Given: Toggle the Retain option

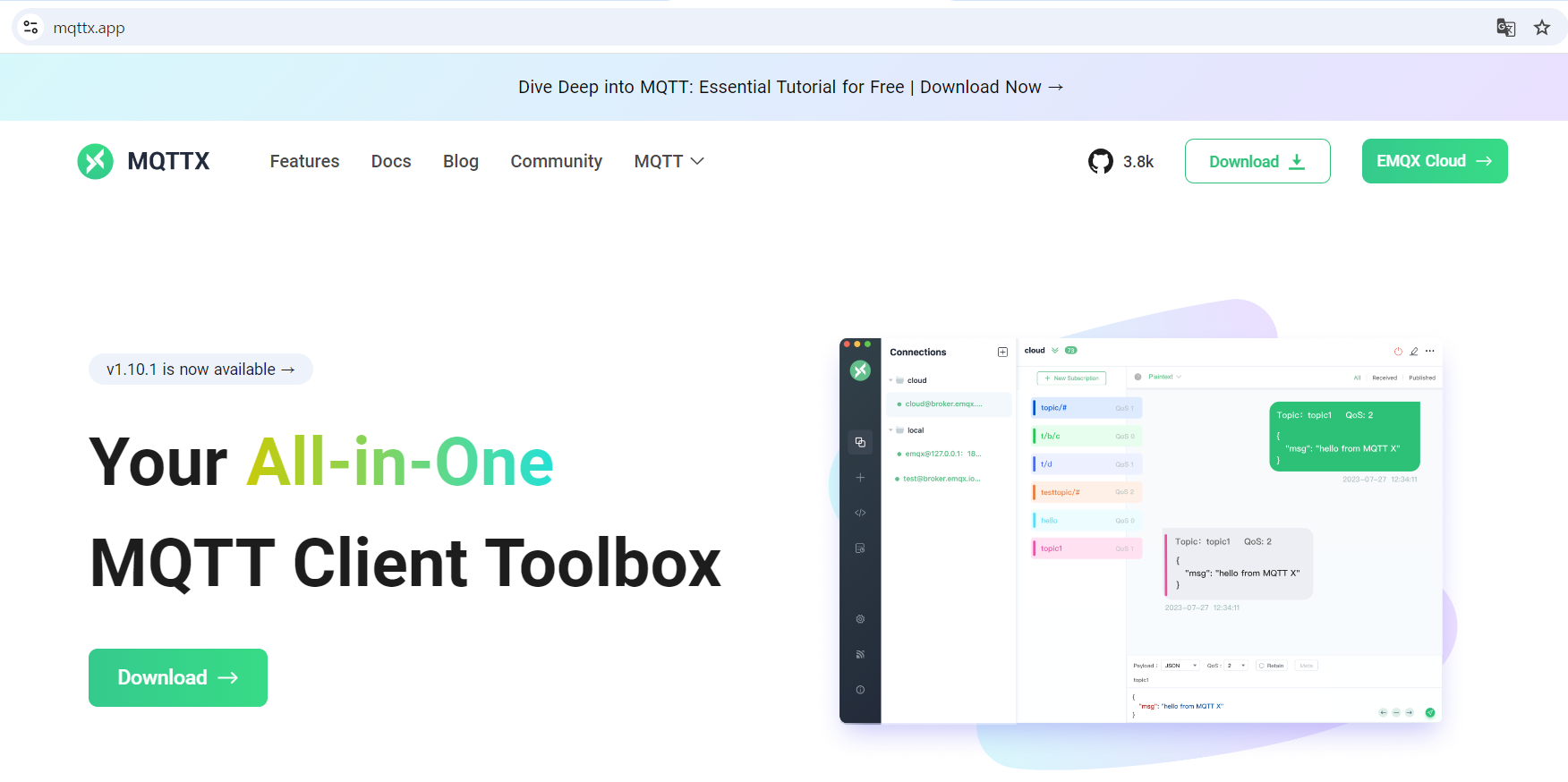Looking at the screenshot, I should (x=1272, y=666).
